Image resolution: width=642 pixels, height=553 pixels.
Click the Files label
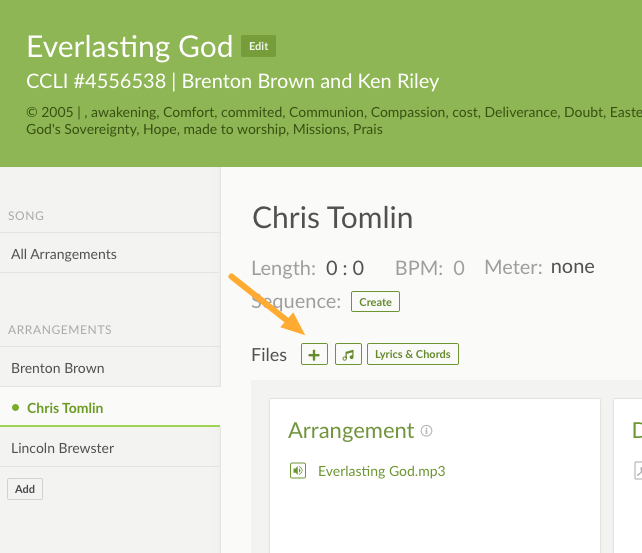pos(269,355)
